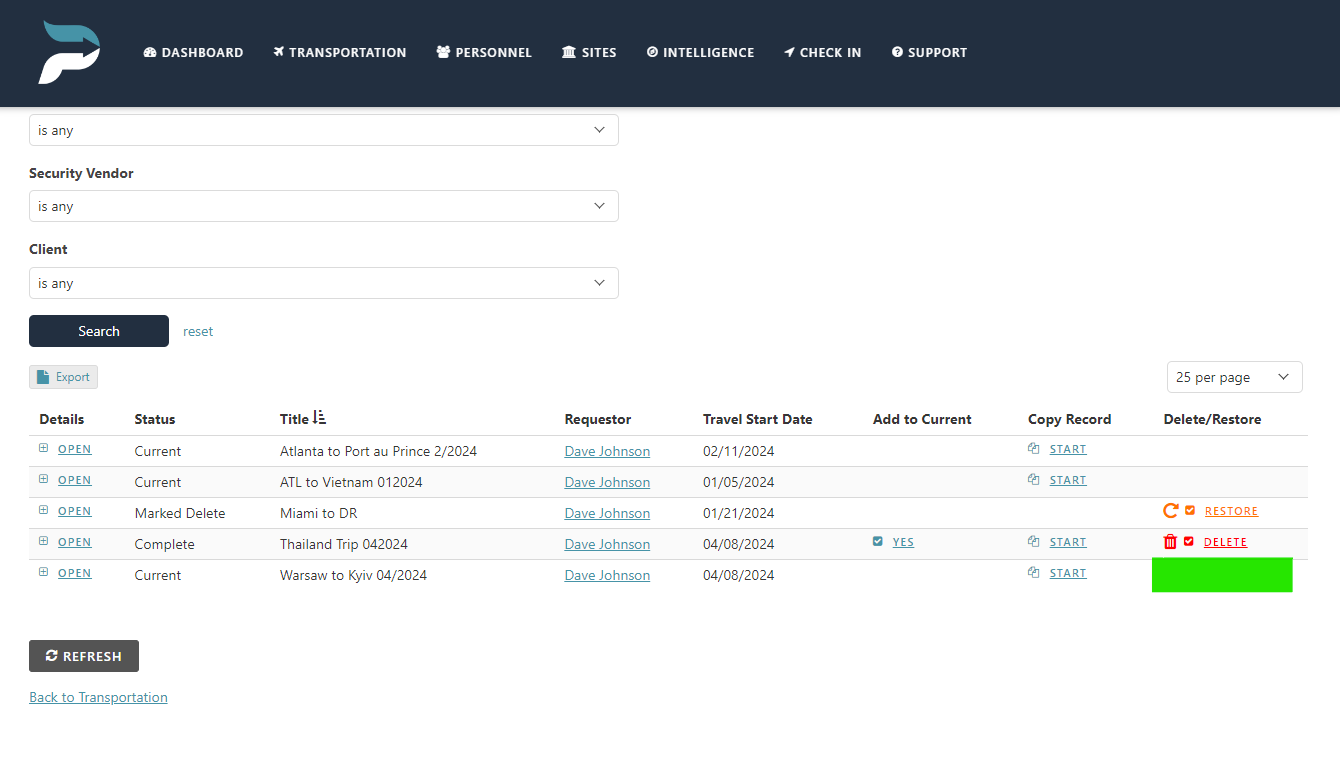Open the '25 per page' dropdown
The width and height of the screenshot is (1340, 762).
(x=1234, y=376)
